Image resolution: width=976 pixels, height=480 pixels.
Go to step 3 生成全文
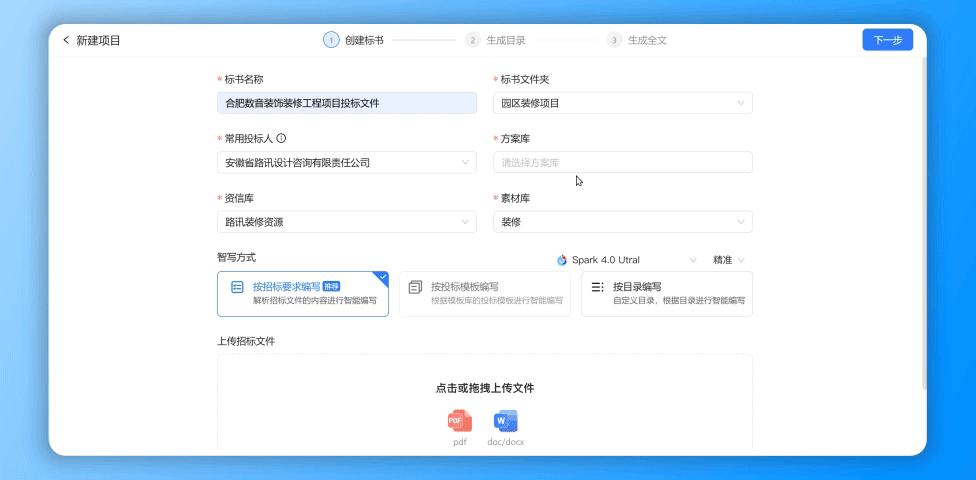point(637,40)
